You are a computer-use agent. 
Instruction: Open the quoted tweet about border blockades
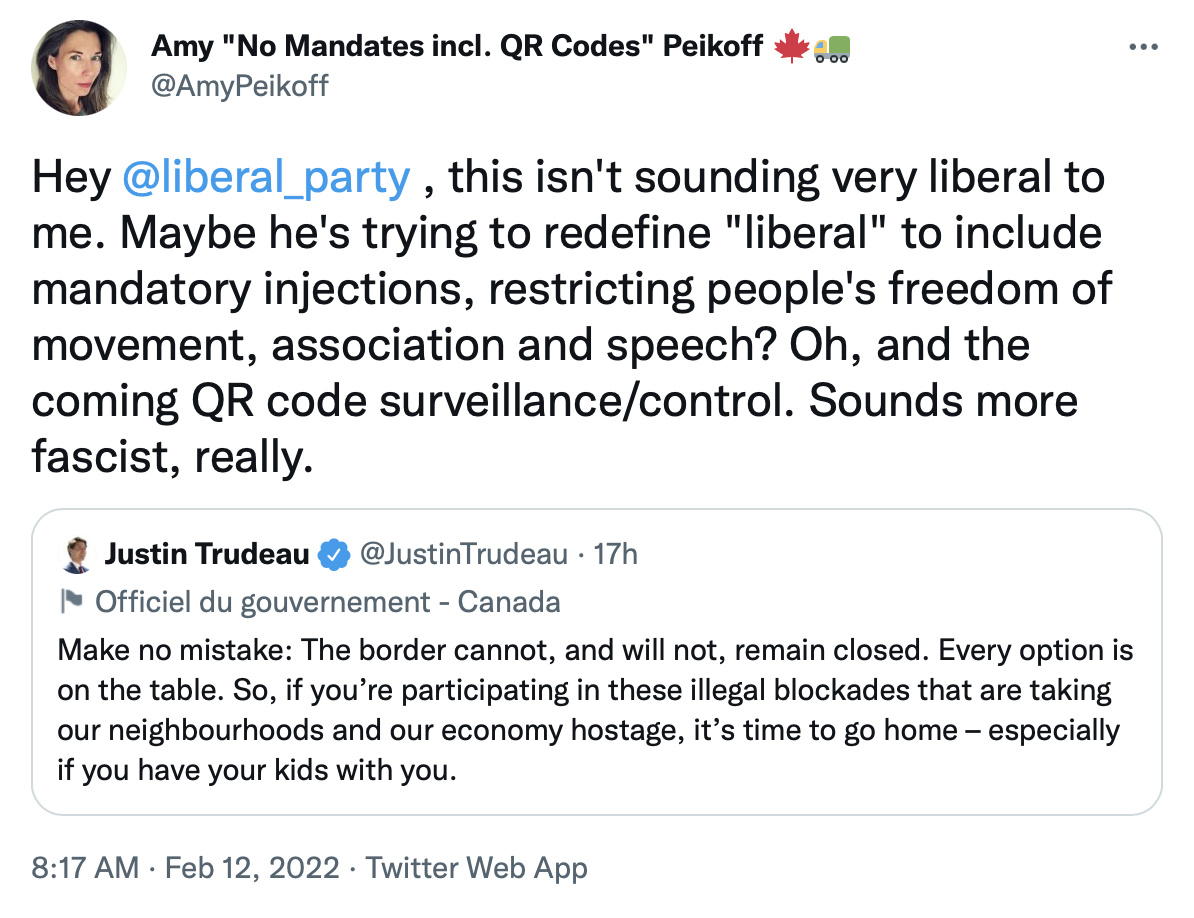point(596,661)
